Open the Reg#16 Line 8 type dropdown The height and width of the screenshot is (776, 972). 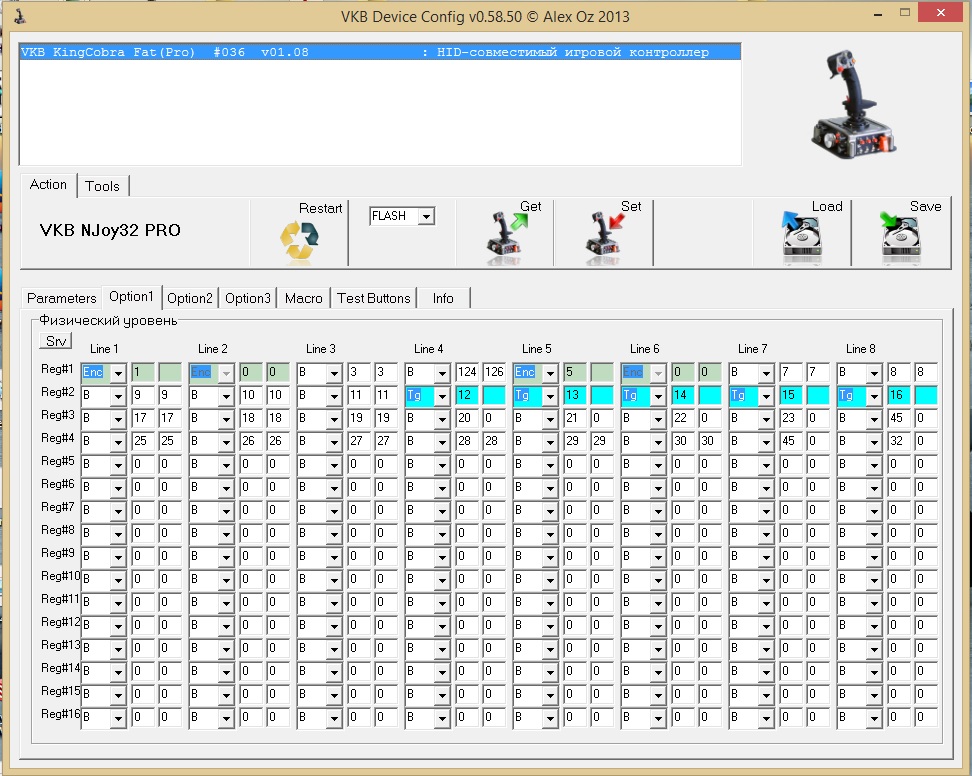click(x=874, y=717)
